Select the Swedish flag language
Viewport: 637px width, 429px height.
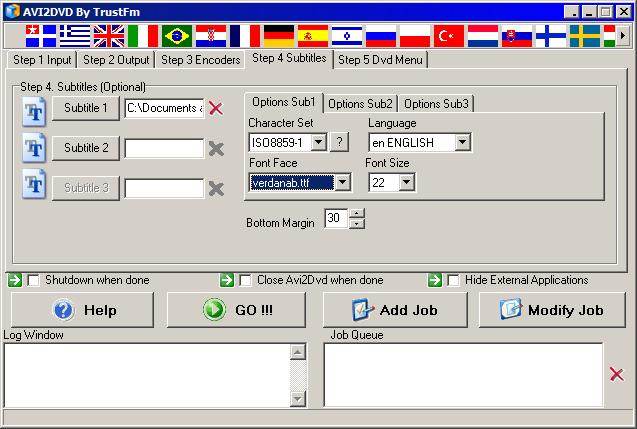point(585,36)
